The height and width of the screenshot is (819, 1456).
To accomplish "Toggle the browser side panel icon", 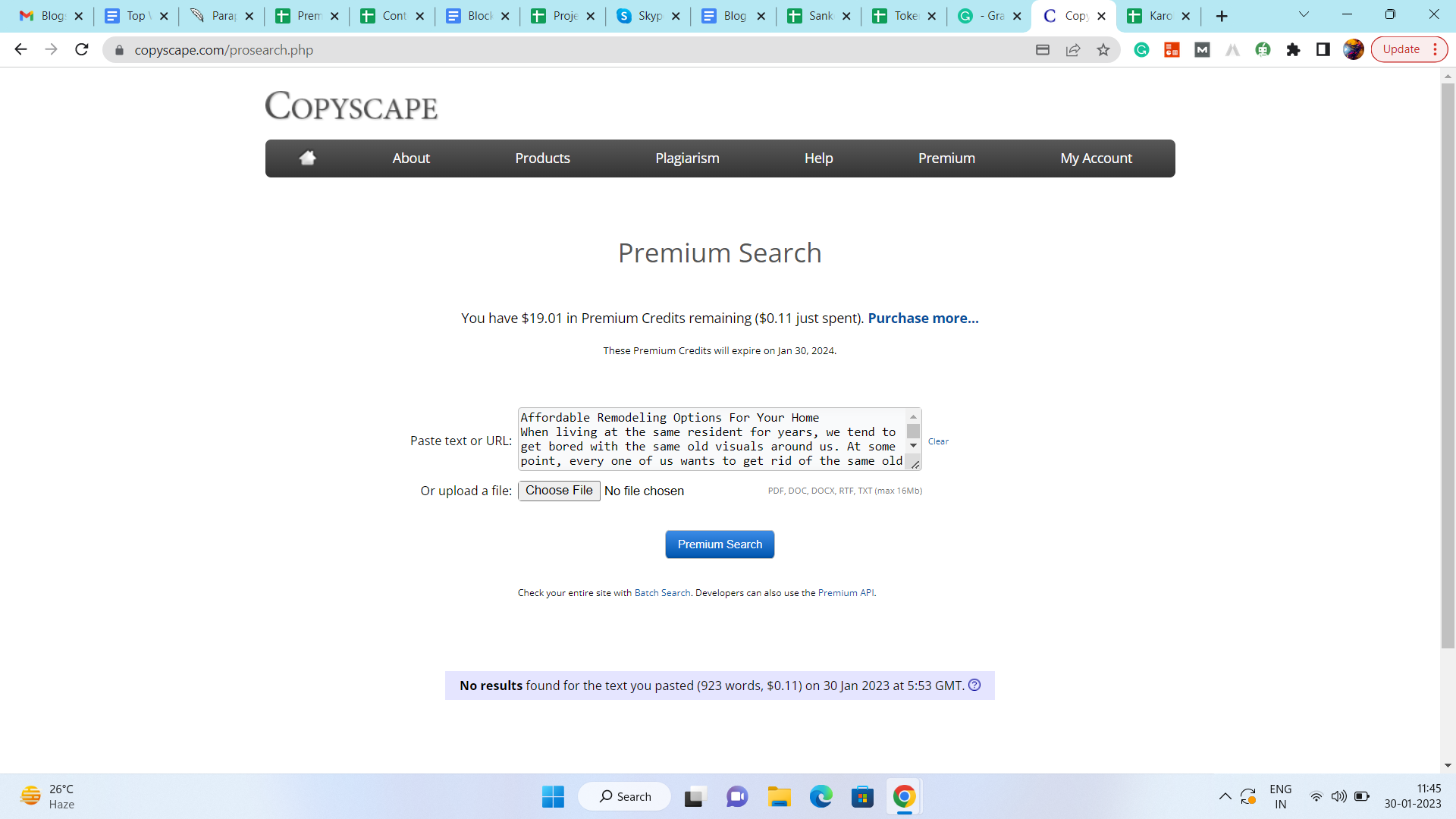I will point(1323,50).
